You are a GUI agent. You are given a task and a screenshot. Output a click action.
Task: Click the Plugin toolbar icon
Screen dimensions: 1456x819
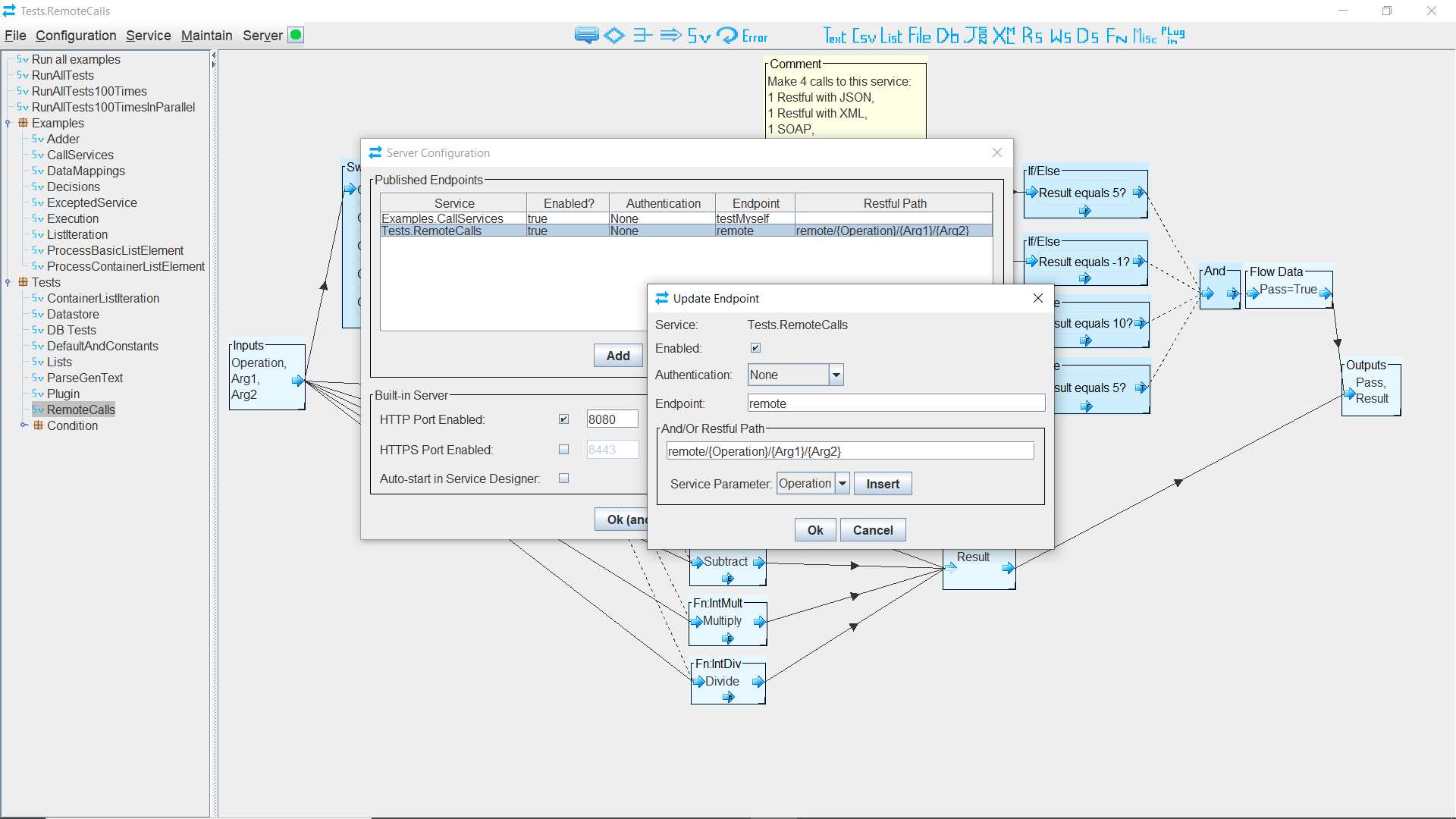click(x=1172, y=35)
